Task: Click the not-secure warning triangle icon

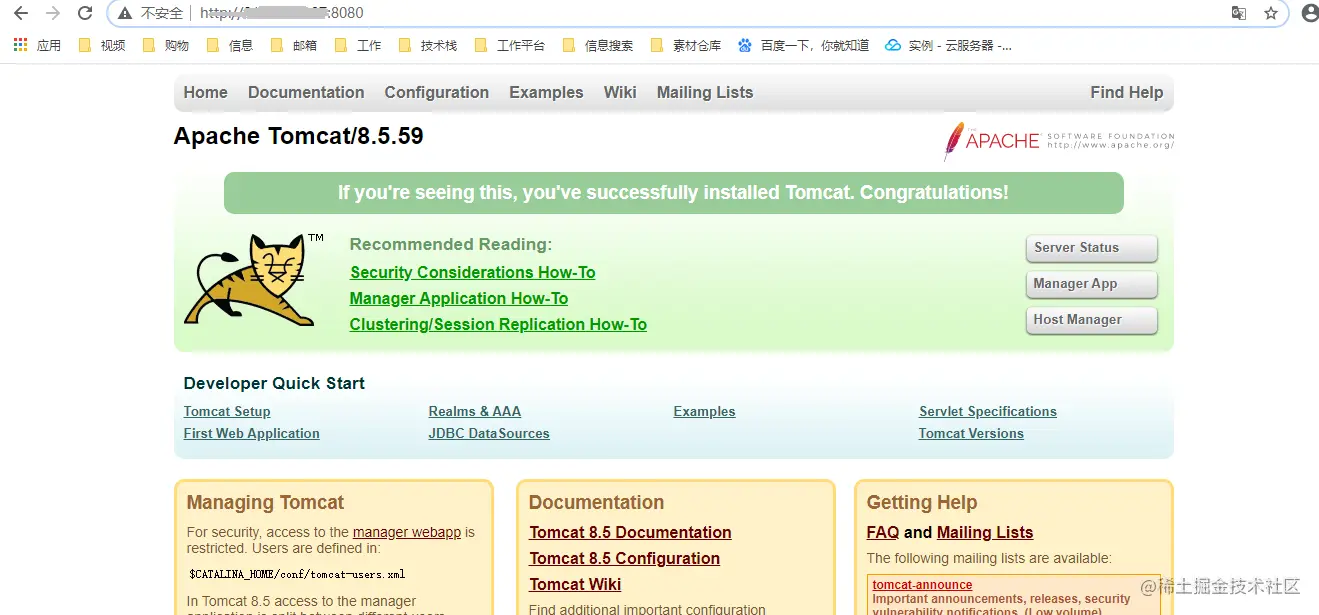Action: [125, 13]
